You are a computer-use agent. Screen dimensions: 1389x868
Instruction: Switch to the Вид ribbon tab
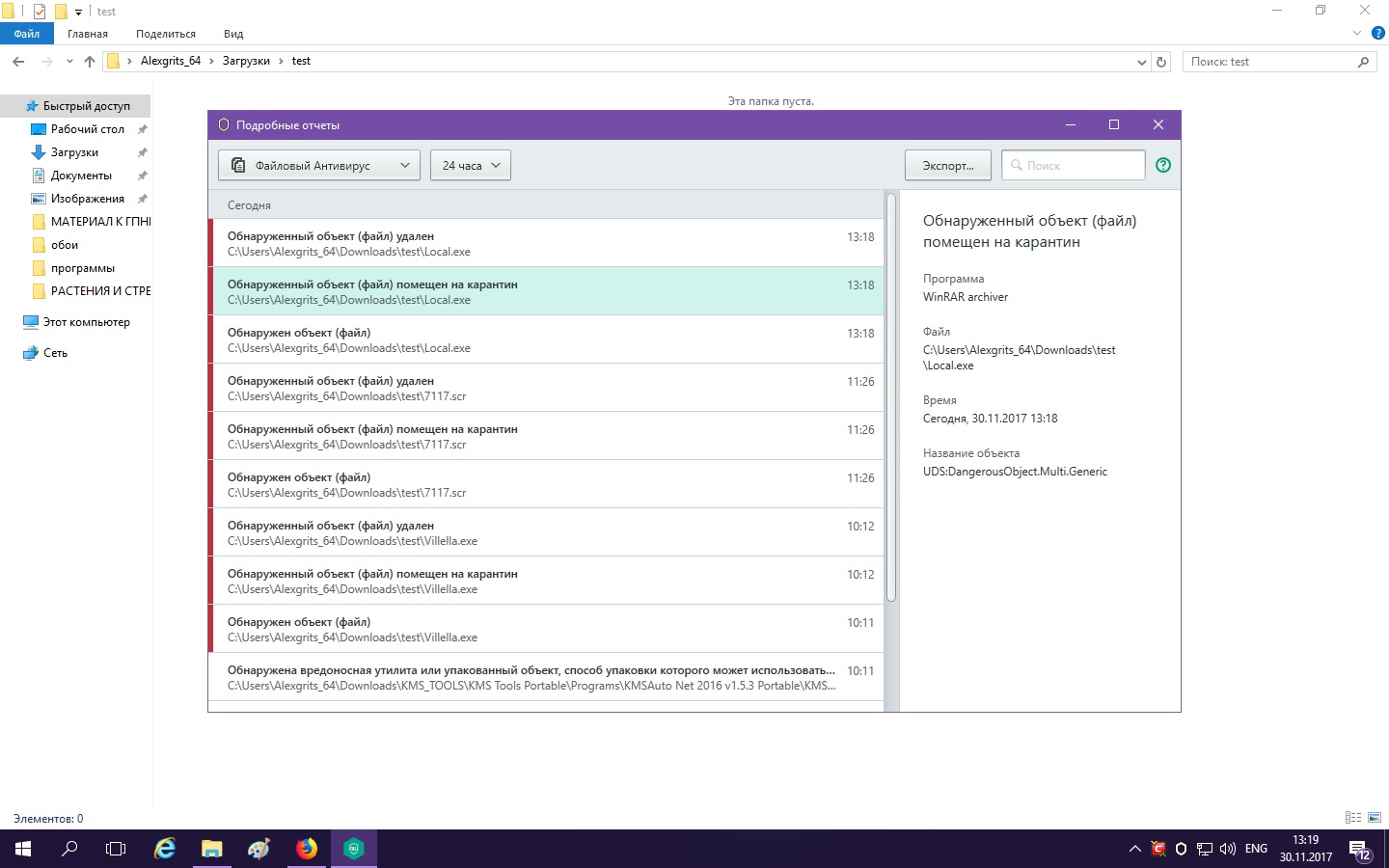[x=233, y=34]
